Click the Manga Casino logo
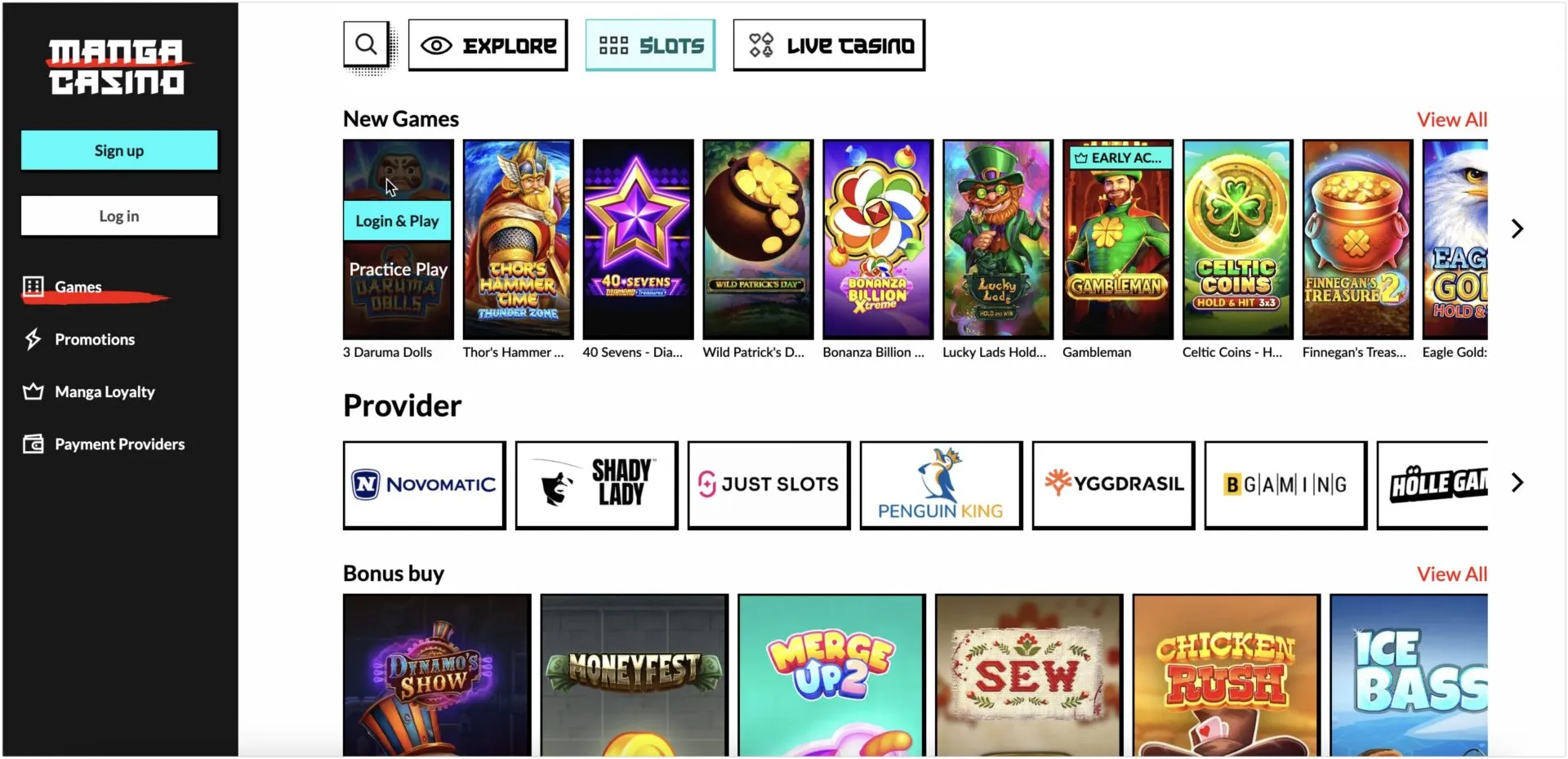 (x=116, y=67)
